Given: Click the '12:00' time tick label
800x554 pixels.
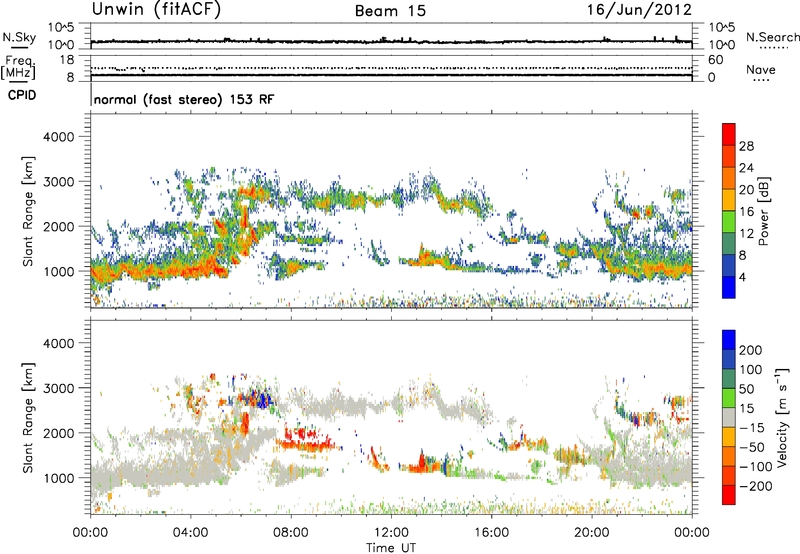Looking at the screenshot, I should click(391, 533).
